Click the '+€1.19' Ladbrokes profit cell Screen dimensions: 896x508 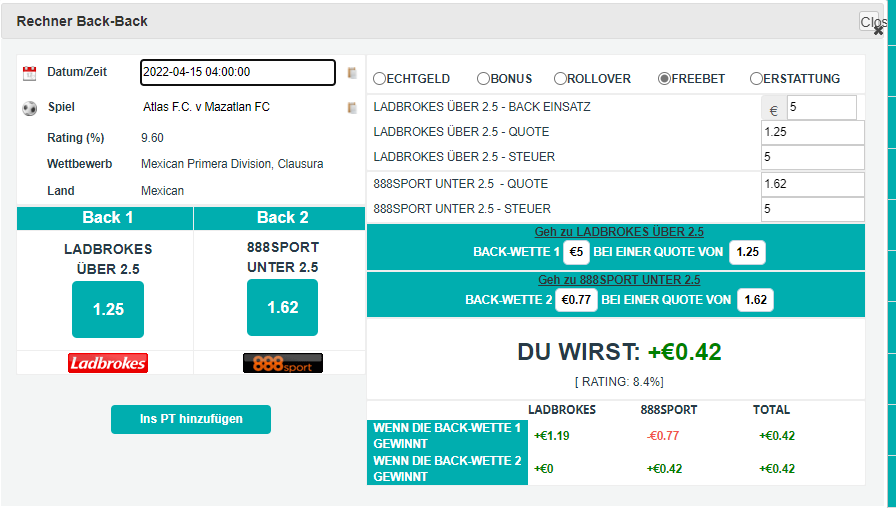pyautogui.click(x=551, y=436)
